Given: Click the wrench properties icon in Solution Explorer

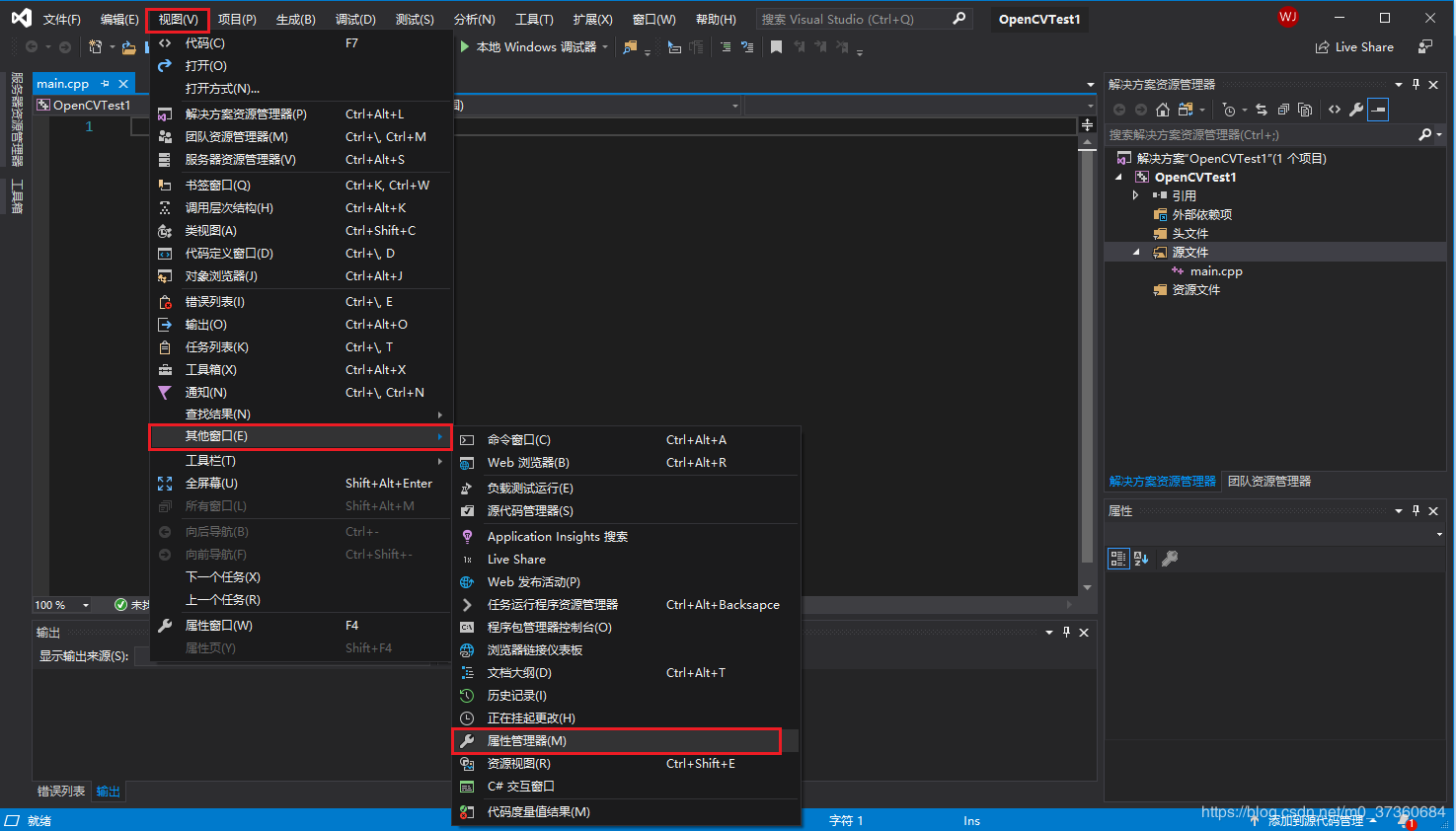Looking at the screenshot, I should [1356, 110].
